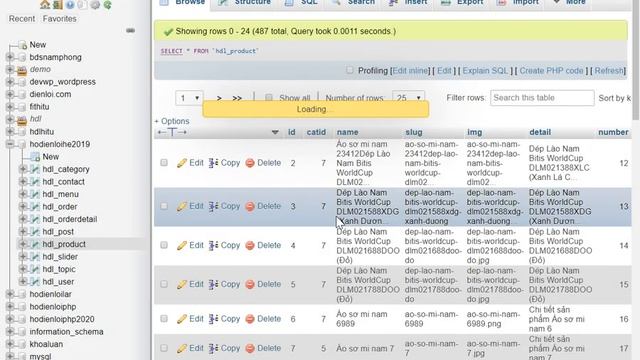Click the Create PHP code link
Viewport: 640px width, 360px height.
(551, 71)
